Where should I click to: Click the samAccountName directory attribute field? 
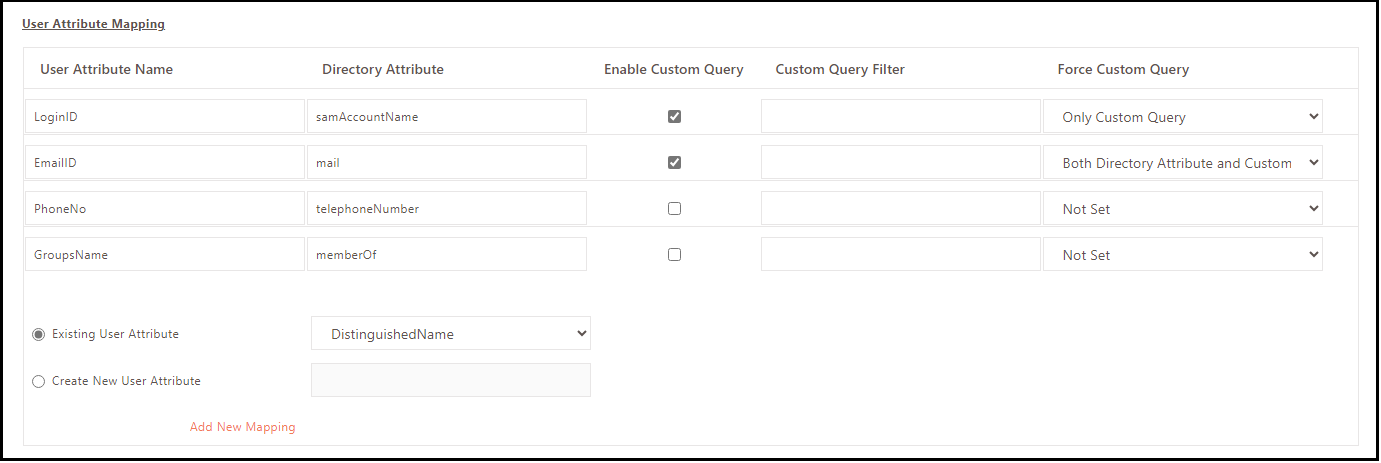446,116
